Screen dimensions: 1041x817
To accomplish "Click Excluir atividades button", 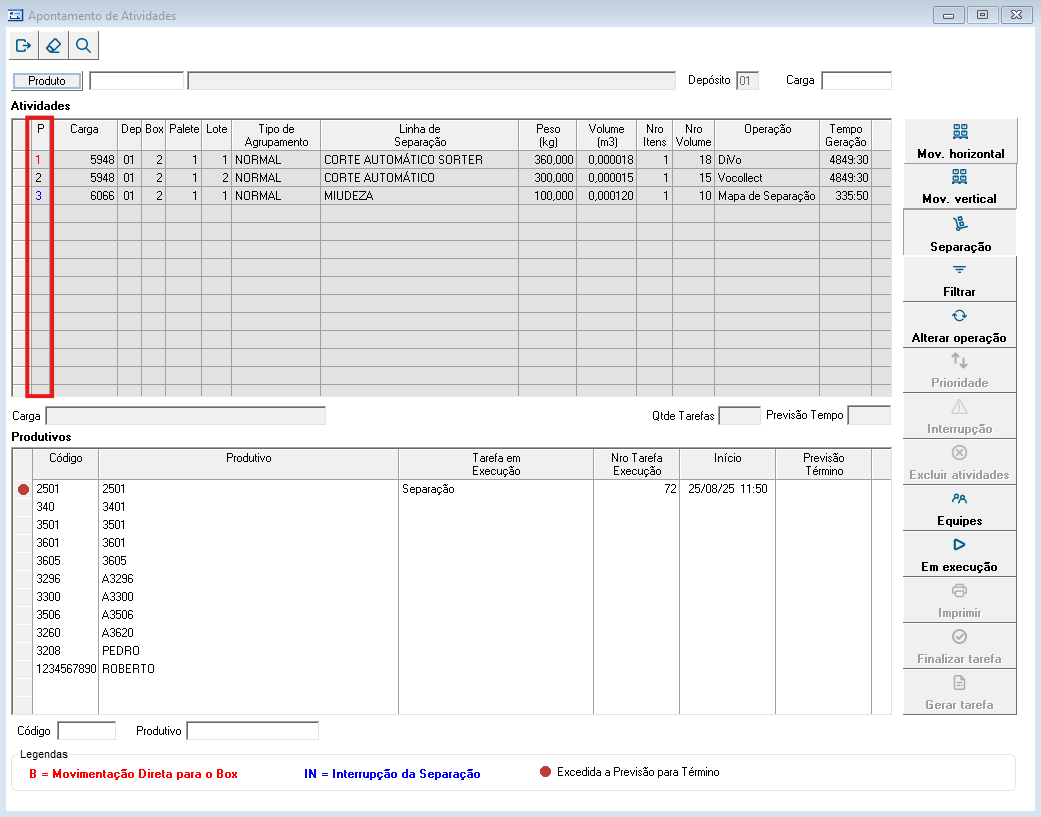I will click(x=960, y=462).
